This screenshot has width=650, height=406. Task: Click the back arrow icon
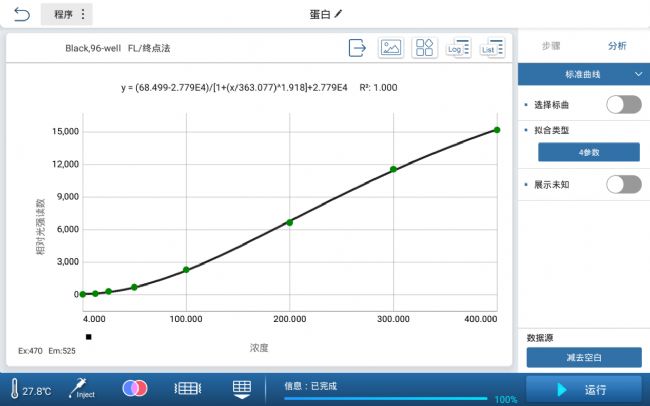coord(22,15)
